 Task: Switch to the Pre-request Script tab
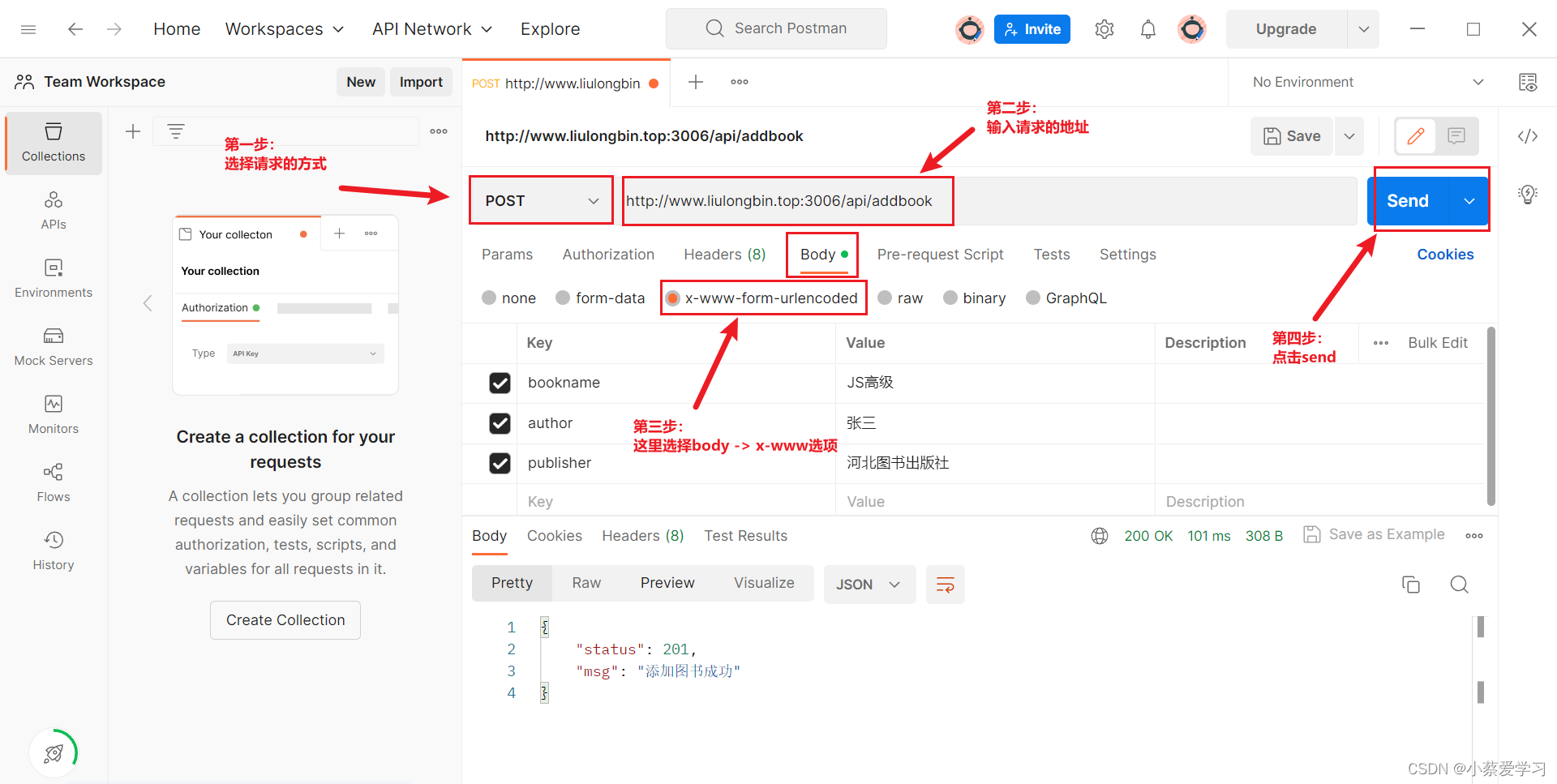pyautogui.click(x=940, y=255)
